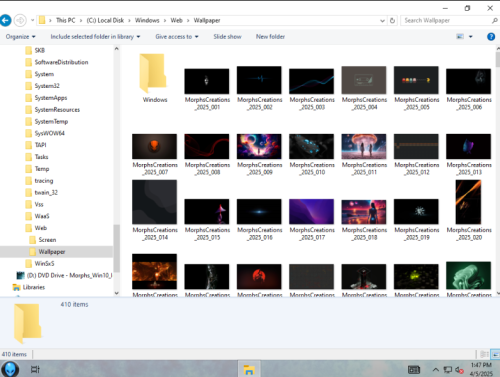This screenshot has height=377, width=500.
Task: Create a New folder
Action: 270,37
